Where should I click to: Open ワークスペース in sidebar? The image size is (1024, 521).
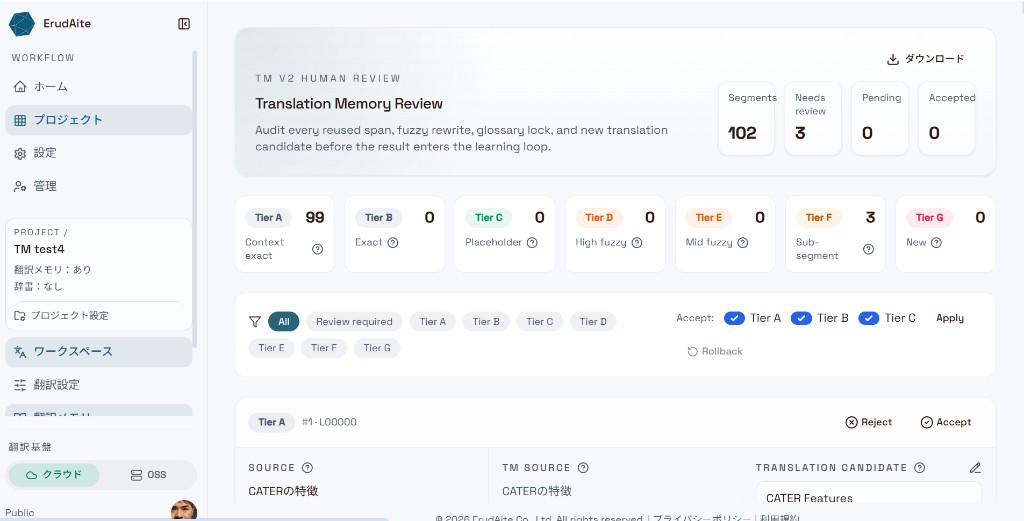point(99,351)
